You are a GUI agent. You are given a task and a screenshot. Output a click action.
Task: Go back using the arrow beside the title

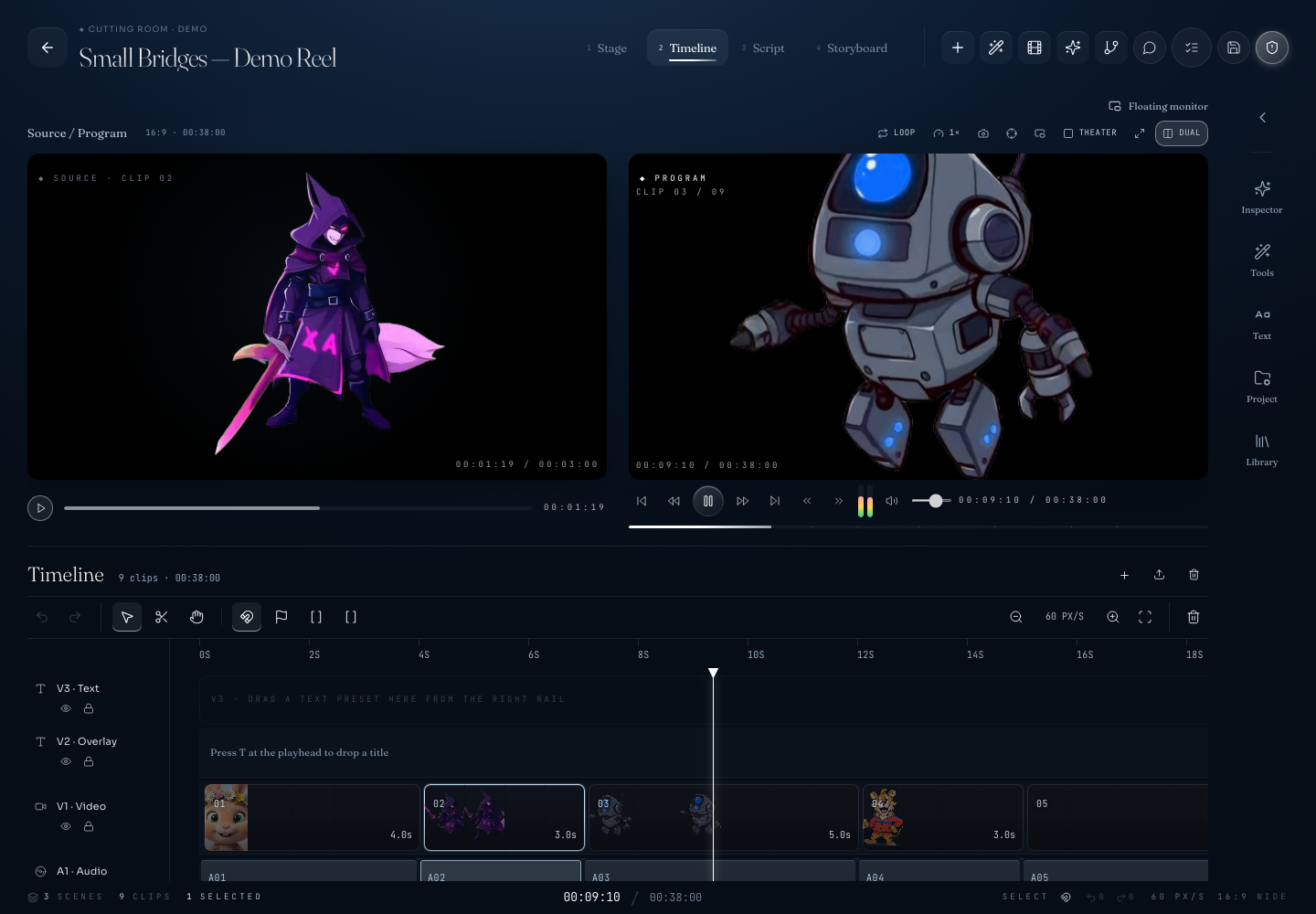click(48, 48)
